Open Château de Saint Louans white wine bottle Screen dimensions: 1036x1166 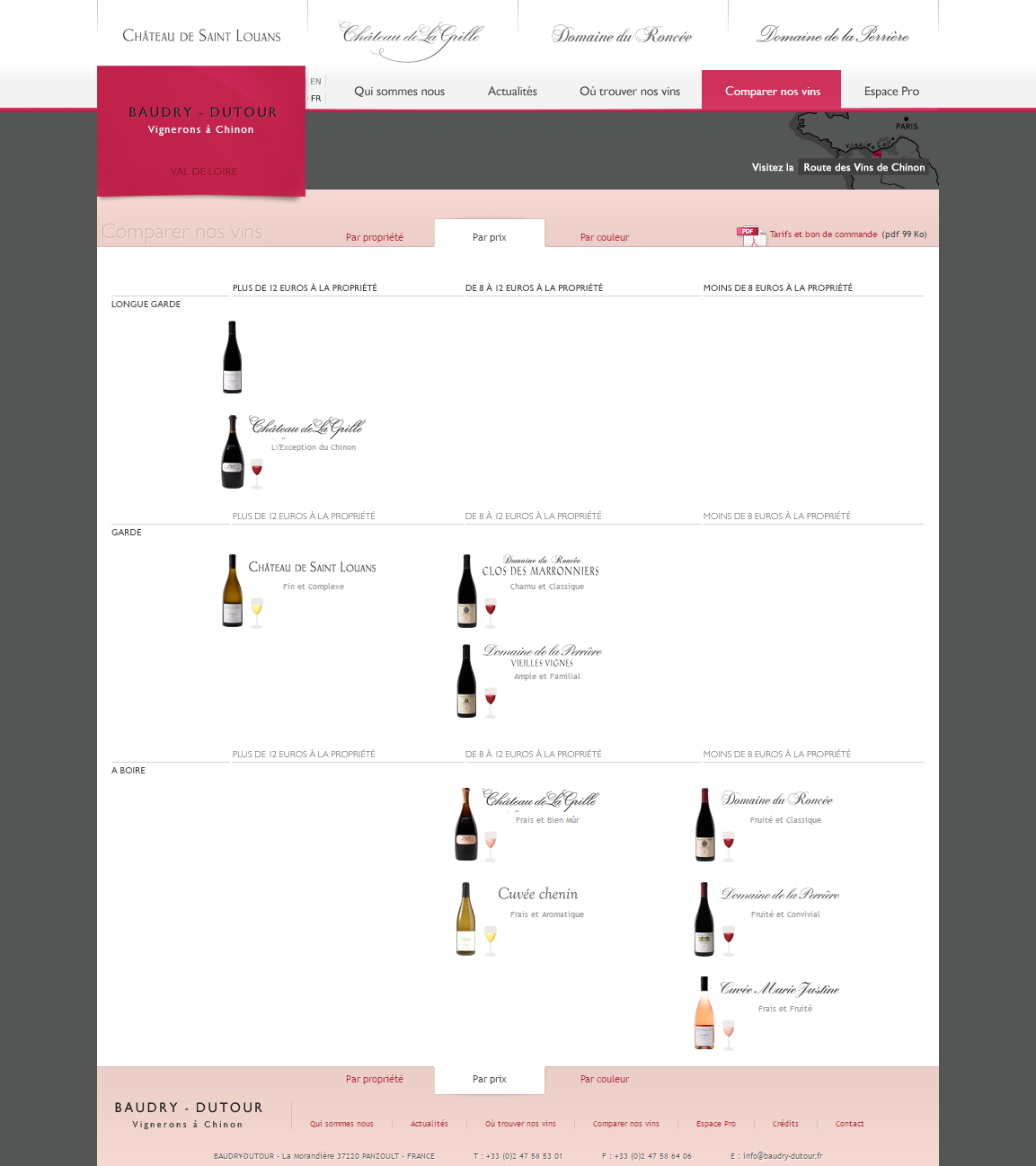[233, 590]
